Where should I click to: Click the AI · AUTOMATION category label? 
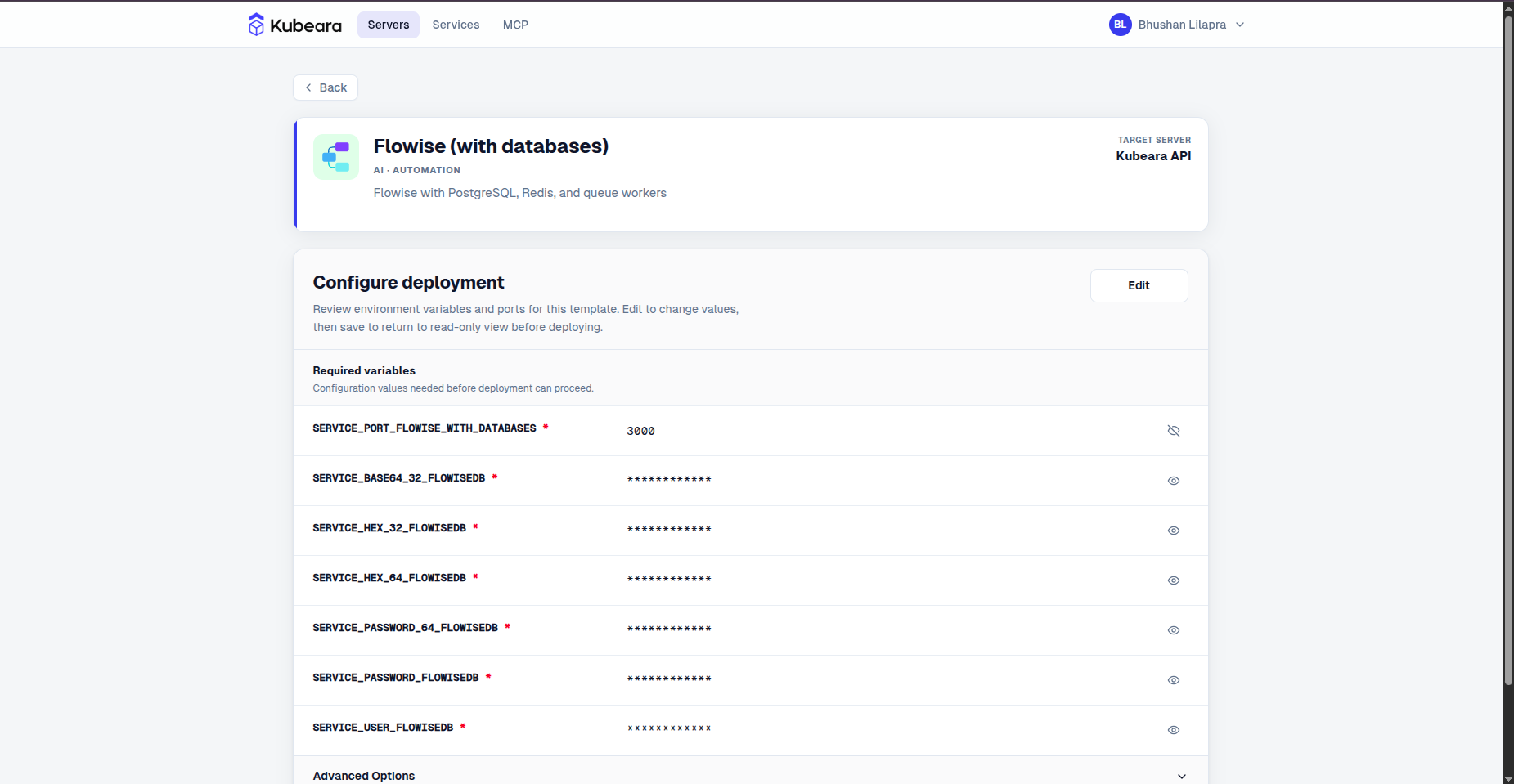click(417, 170)
